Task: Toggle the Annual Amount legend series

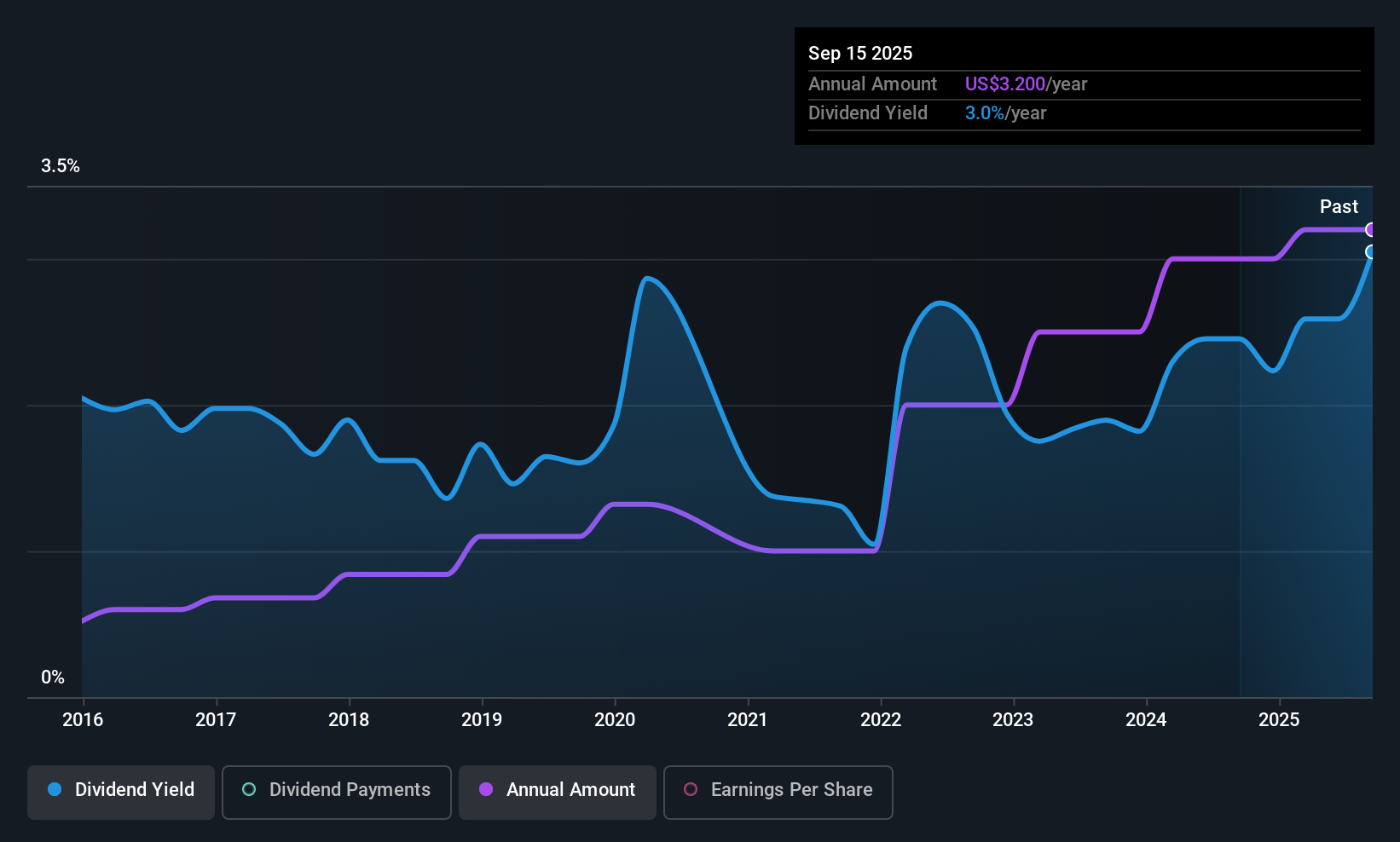Action: coord(558,790)
